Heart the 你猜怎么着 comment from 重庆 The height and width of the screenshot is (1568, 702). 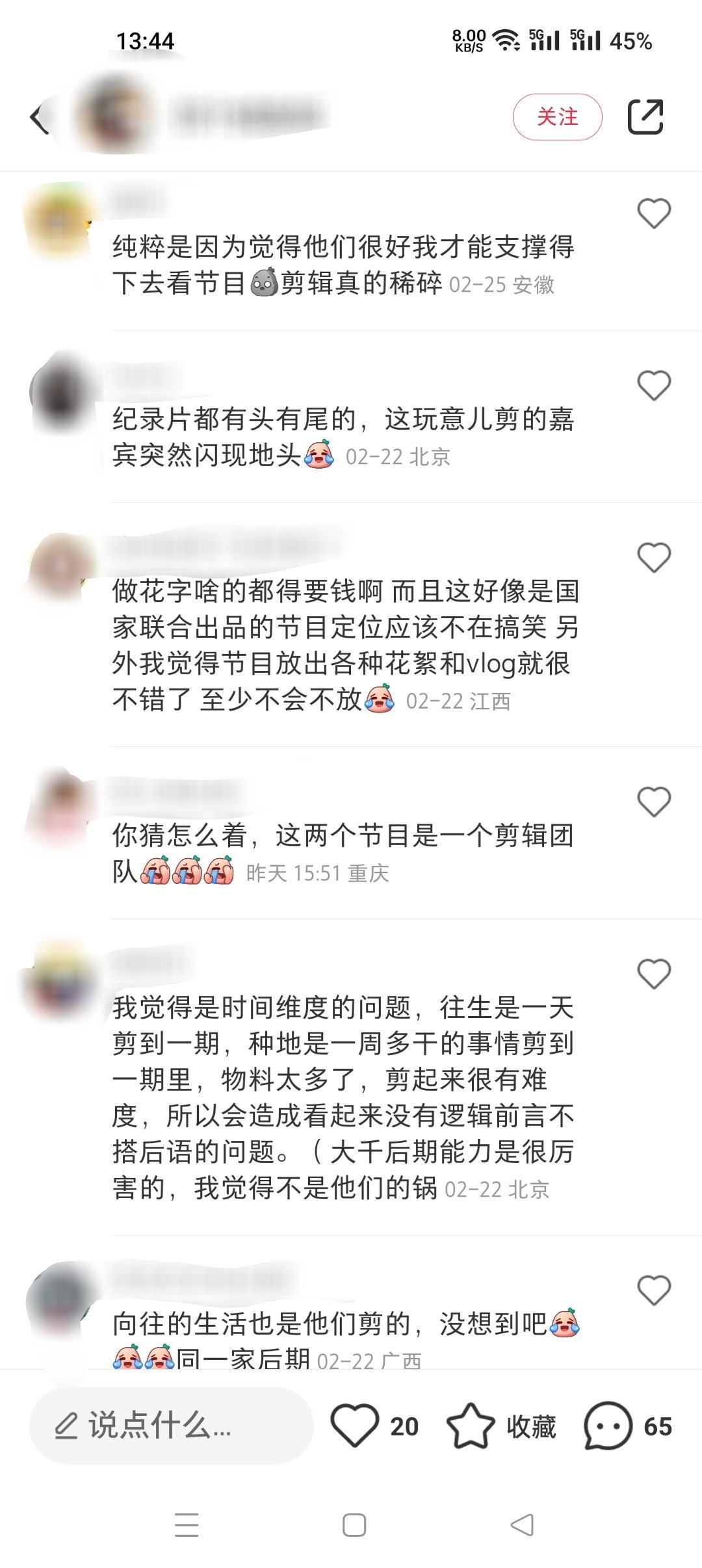pyautogui.click(x=654, y=802)
